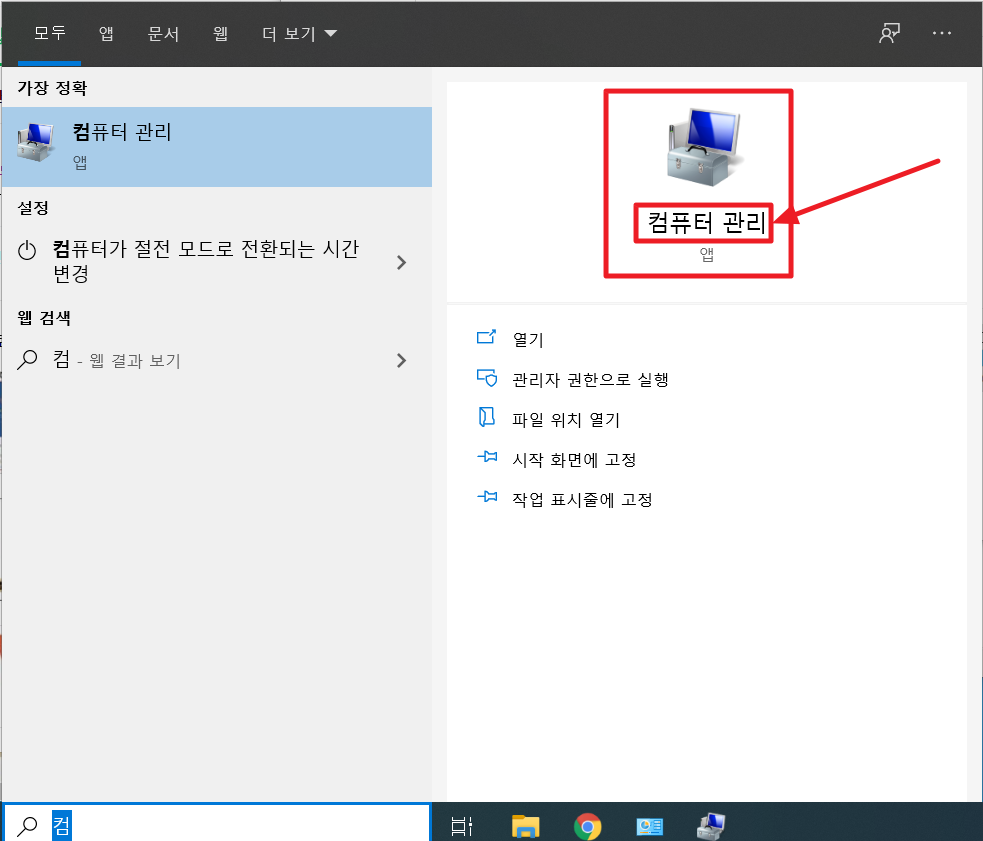Open the ID card app on the taskbar
This screenshot has height=841, width=983.
pyautogui.click(x=649, y=827)
